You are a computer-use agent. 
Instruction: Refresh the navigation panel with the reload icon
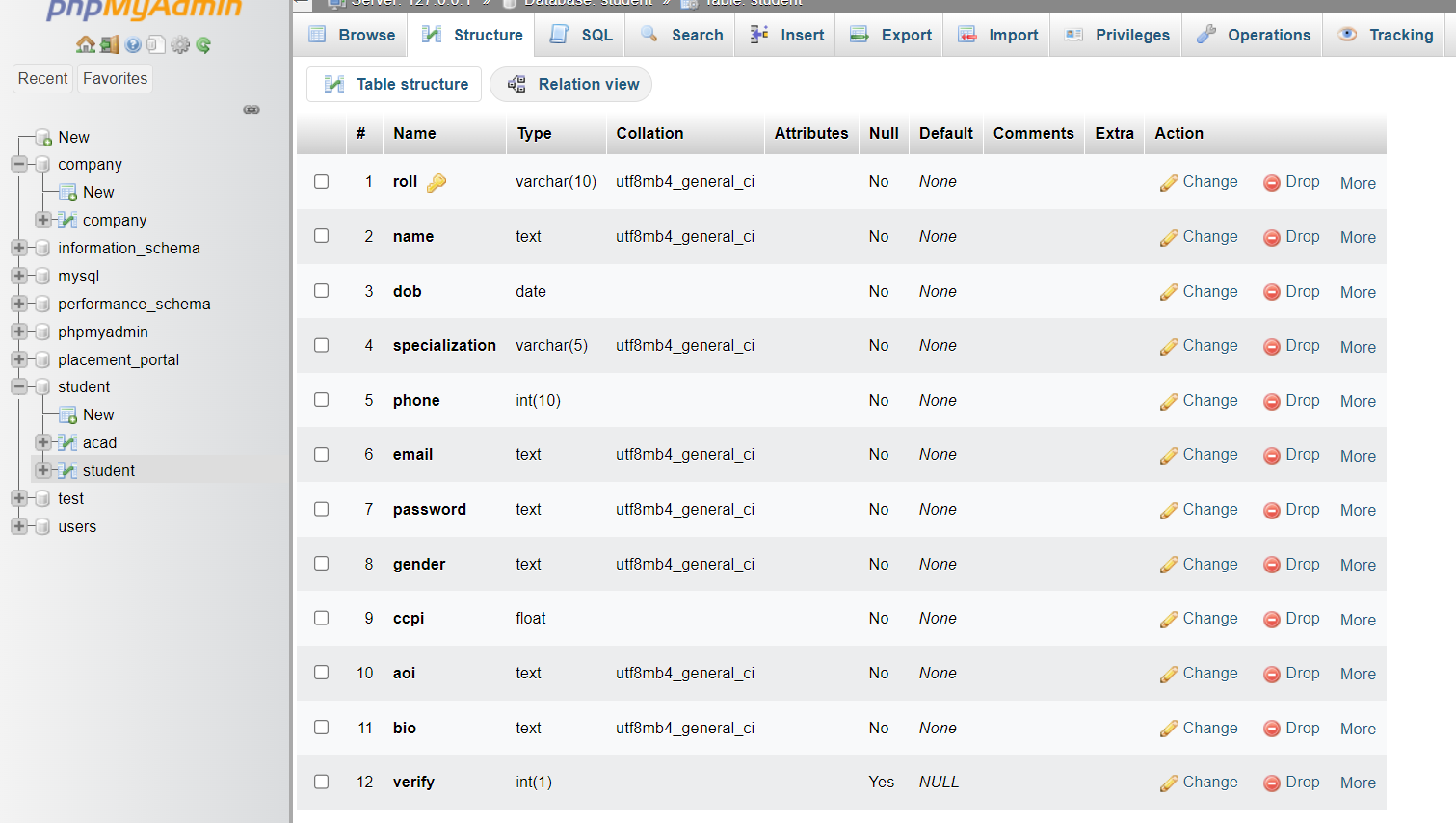tap(202, 44)
